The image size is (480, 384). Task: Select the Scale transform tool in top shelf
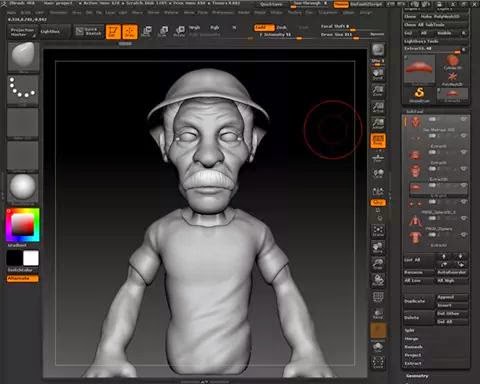point(163,31)
